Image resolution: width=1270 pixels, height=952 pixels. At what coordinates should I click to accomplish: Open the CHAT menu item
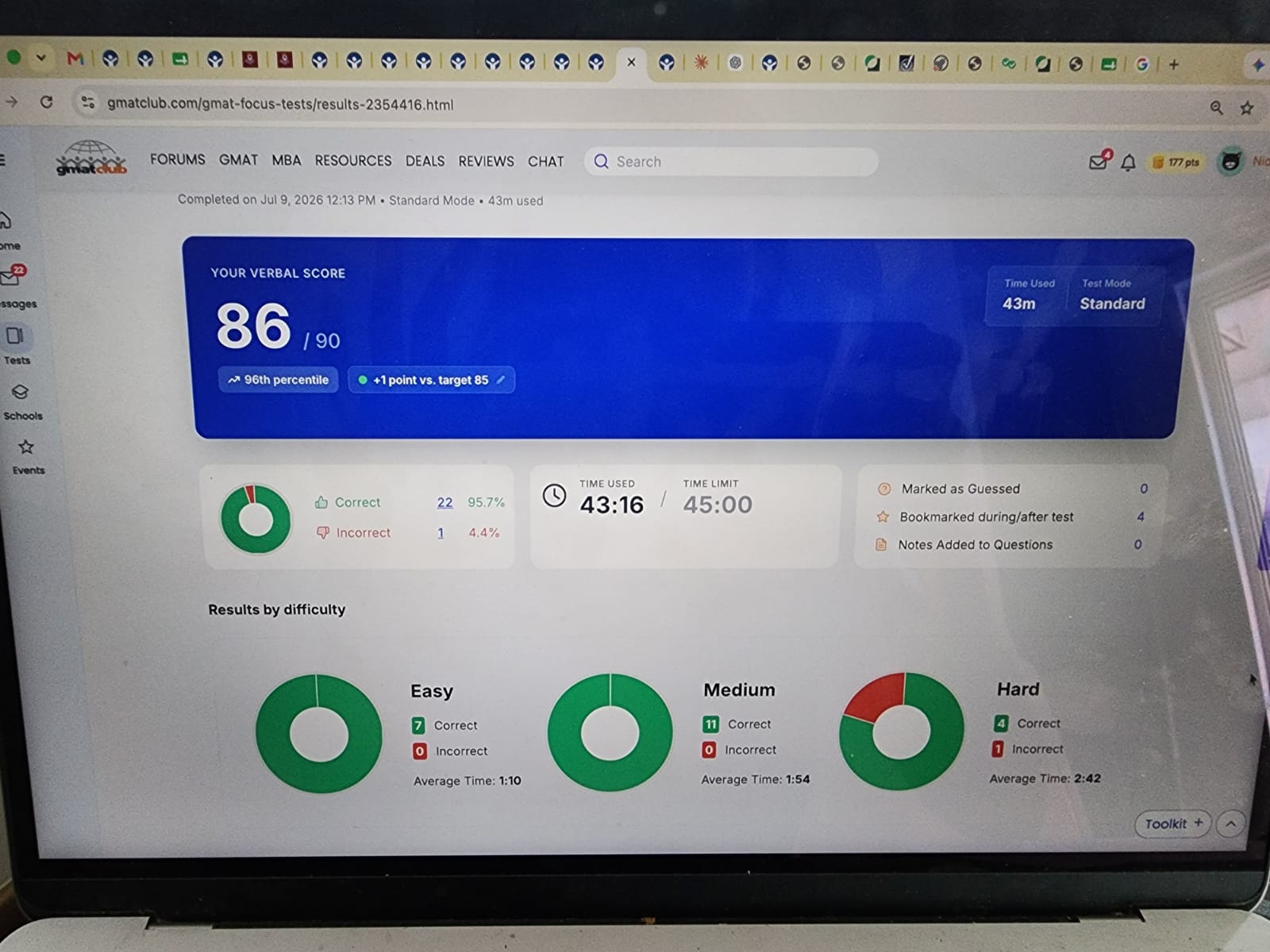click(x=546, y=161)
